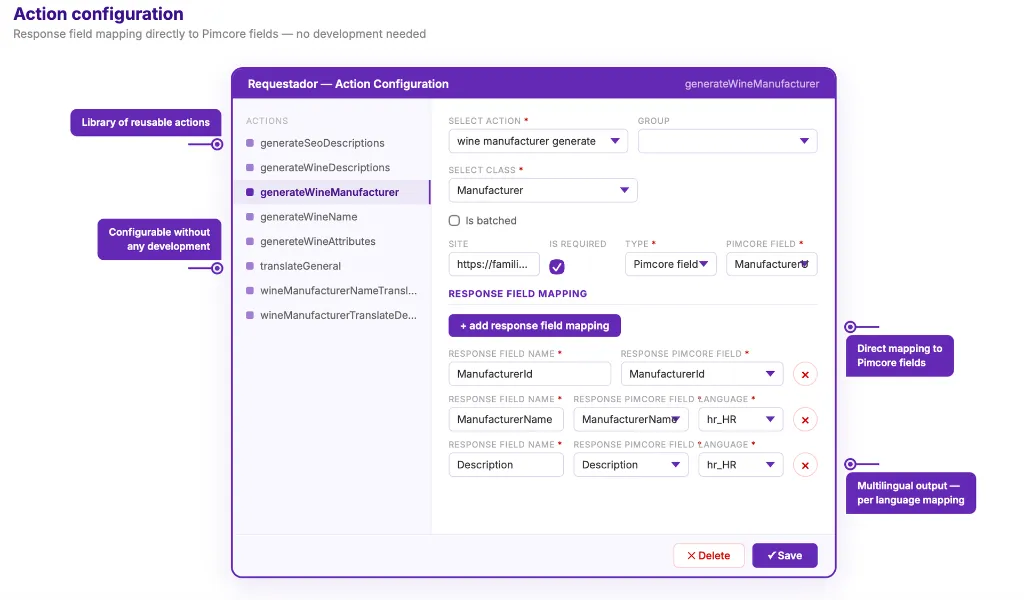
Task: Open the Manufacturer class dropdown
Action: click(543, 191)
